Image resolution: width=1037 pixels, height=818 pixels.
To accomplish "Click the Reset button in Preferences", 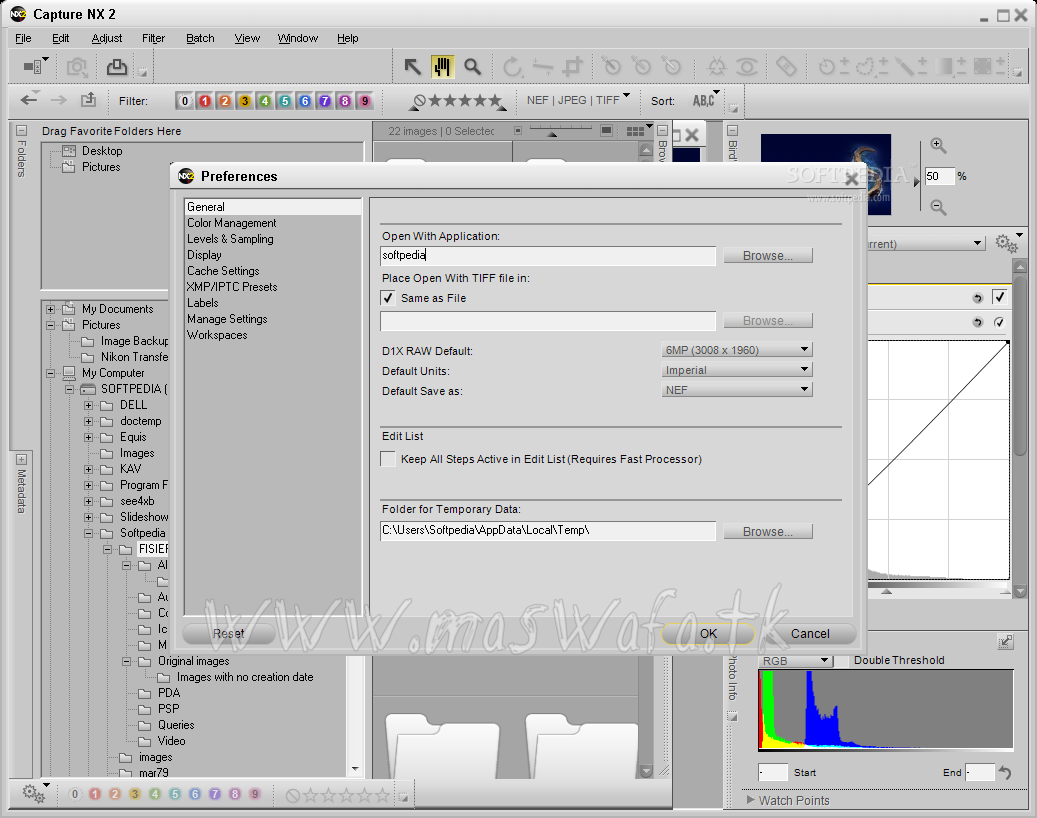I will tap(228, 634).
